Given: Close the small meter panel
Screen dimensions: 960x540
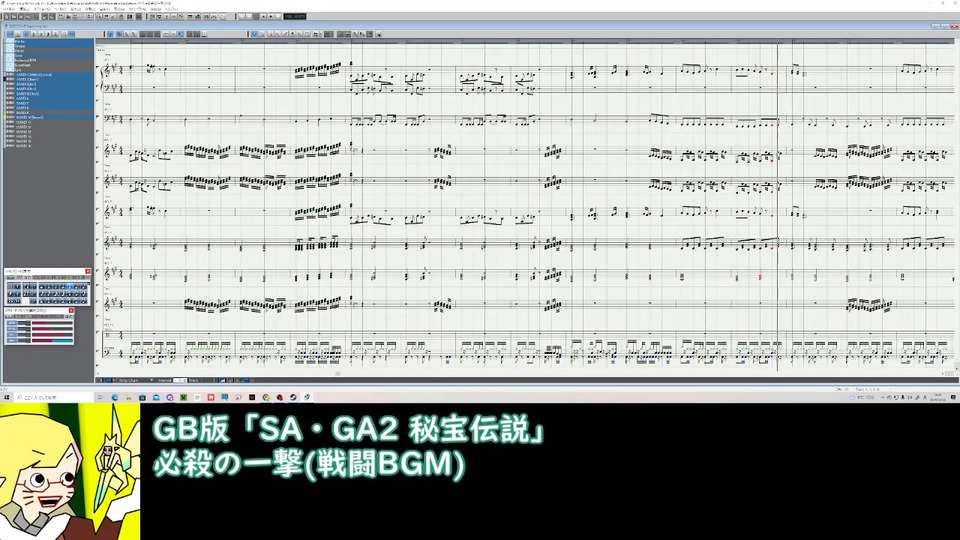Looking at the screenshot, I should (71, 311).
